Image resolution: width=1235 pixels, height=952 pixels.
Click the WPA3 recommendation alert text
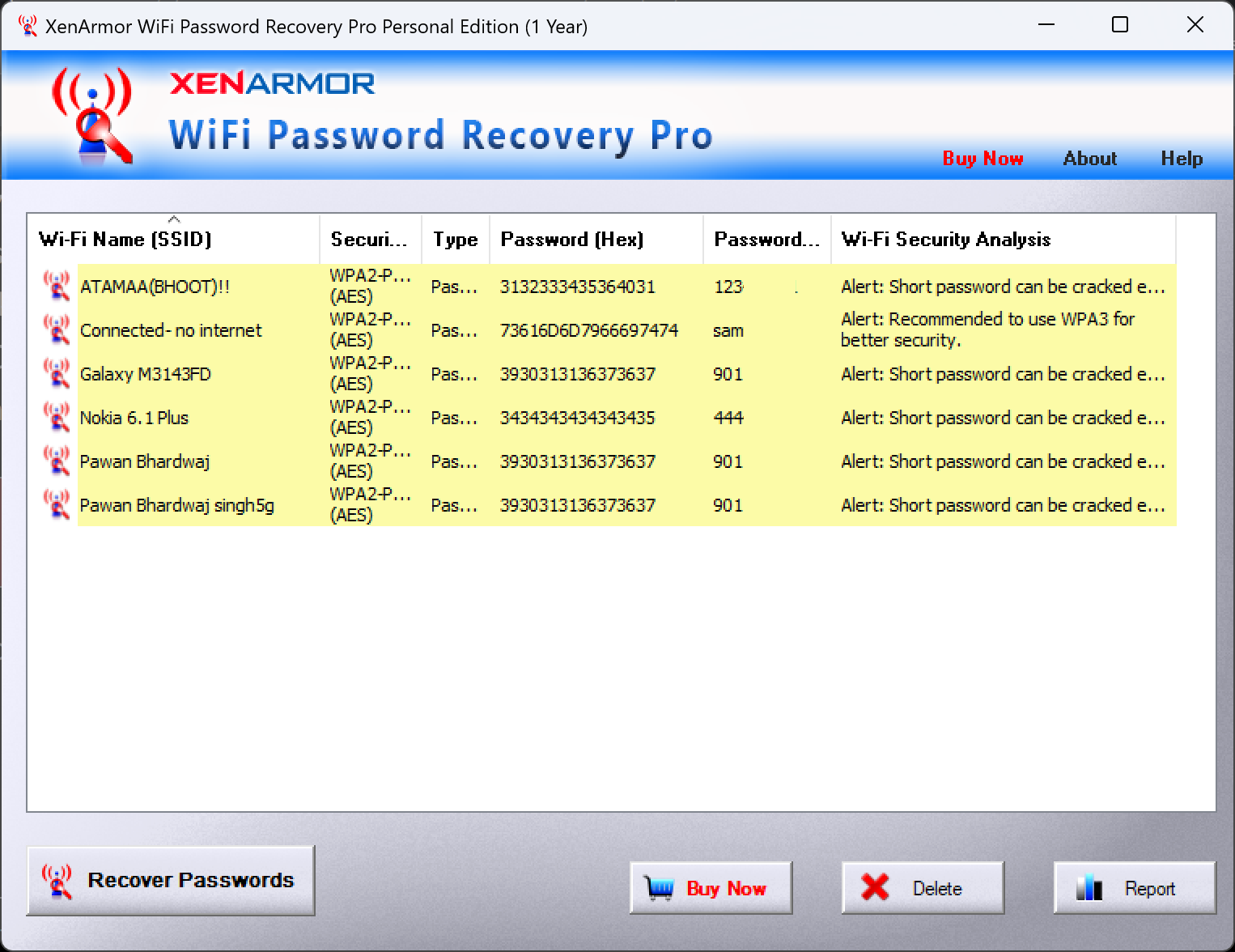click(987, 329)
